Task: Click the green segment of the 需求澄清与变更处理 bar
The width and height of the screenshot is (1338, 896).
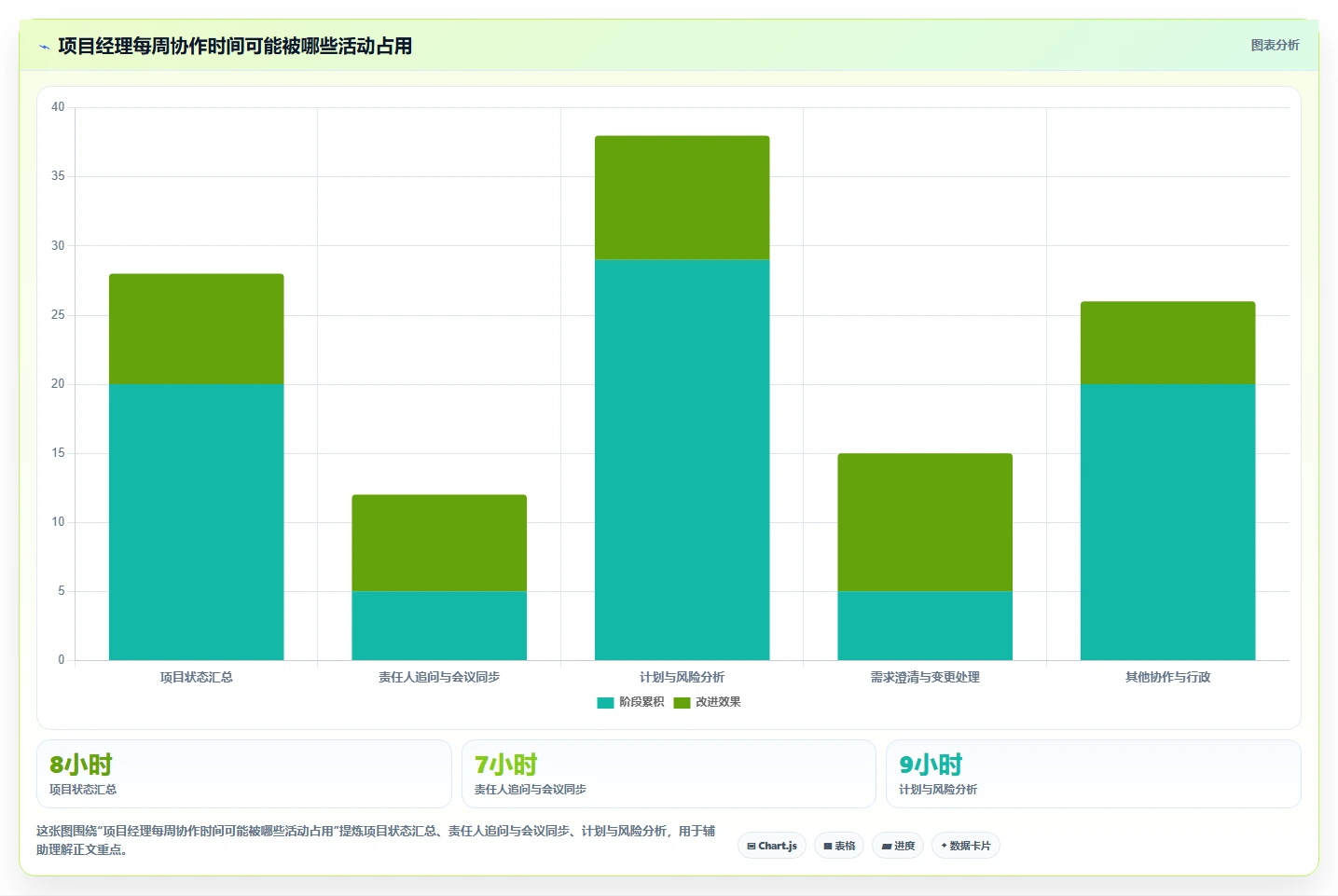Action: [x=925, y=522]
